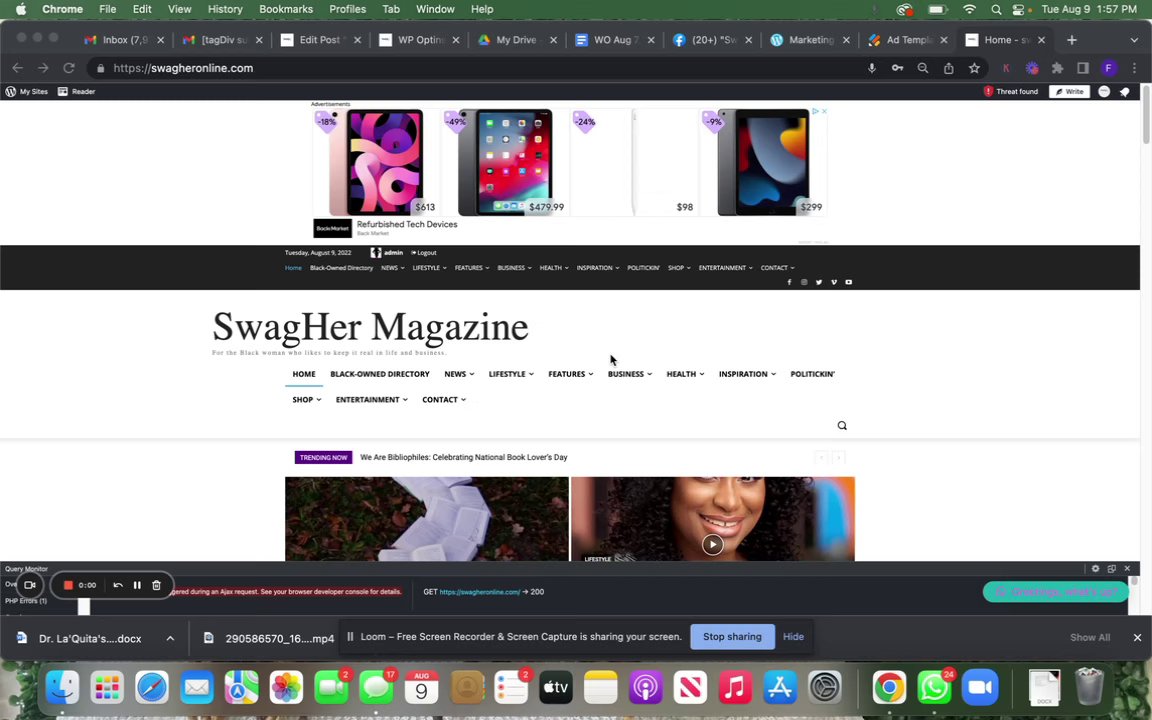Hide the Loom sharing notice

tap(793, 637)
